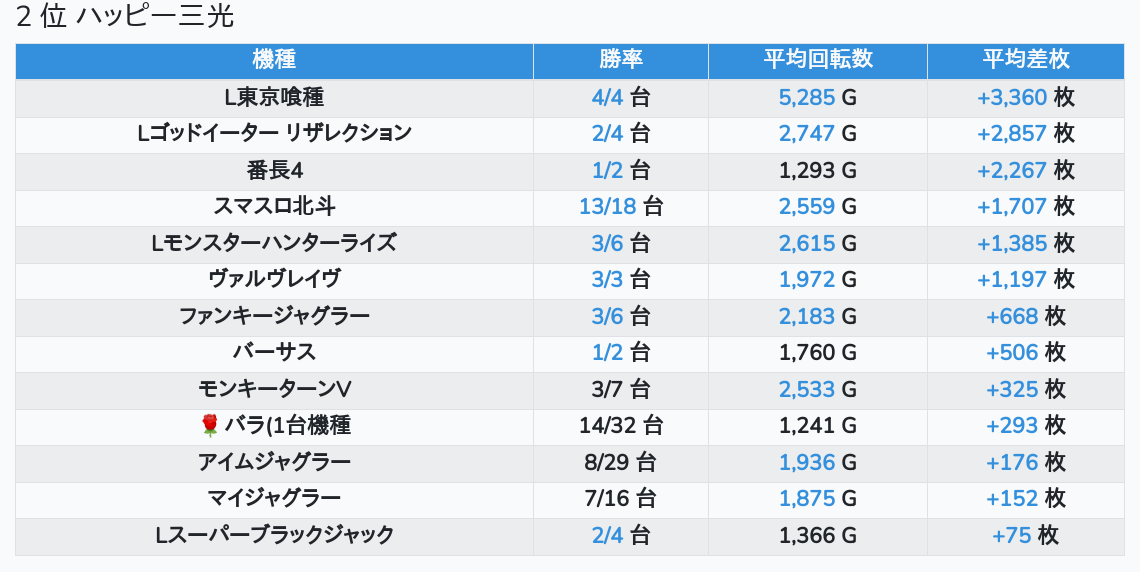This screenshot has width=1140, height=572.
Task: Click the アイムジャグラー machine name
Action: coord(274,462)
